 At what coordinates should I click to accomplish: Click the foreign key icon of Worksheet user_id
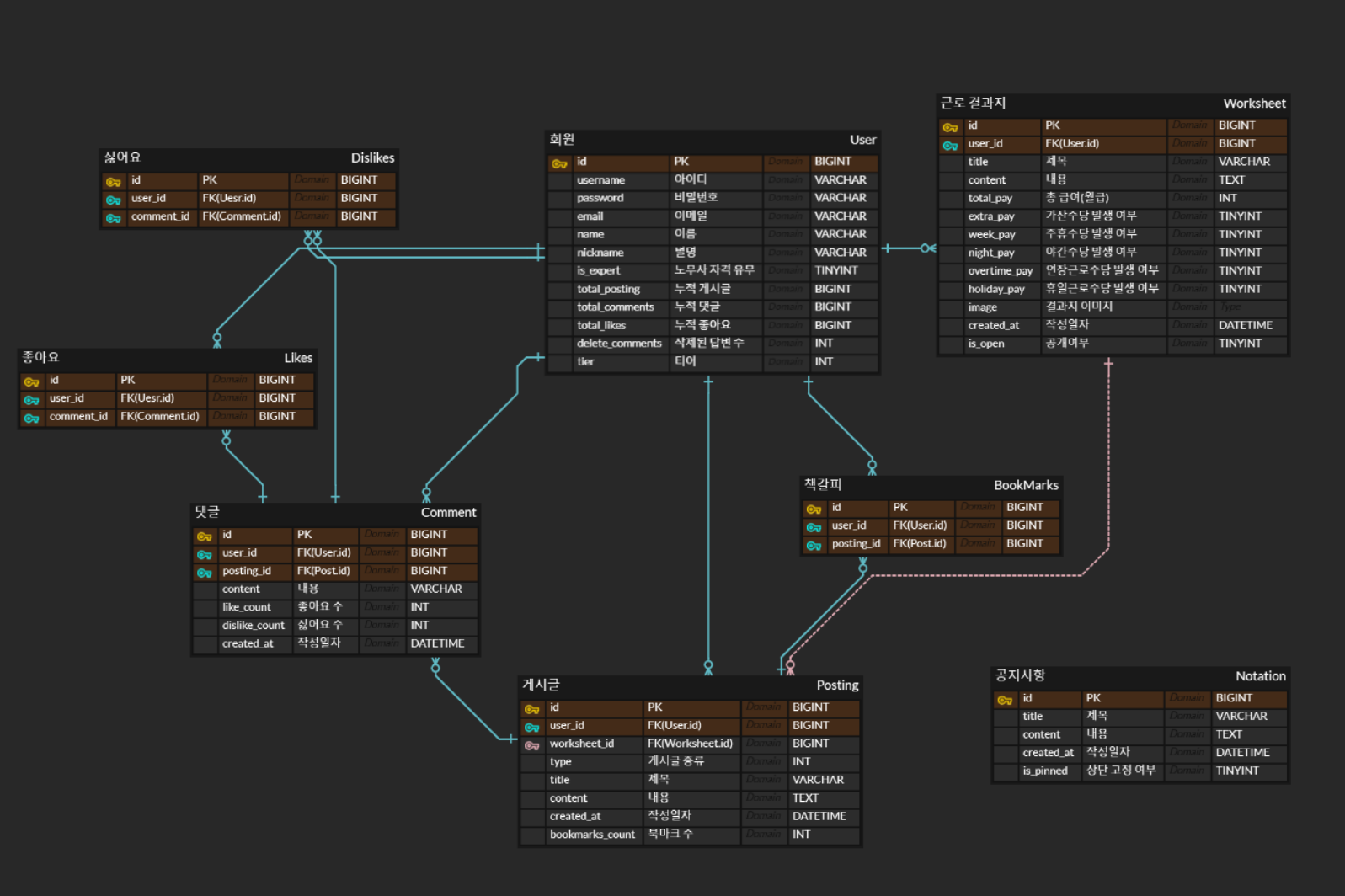click(950, 145)
